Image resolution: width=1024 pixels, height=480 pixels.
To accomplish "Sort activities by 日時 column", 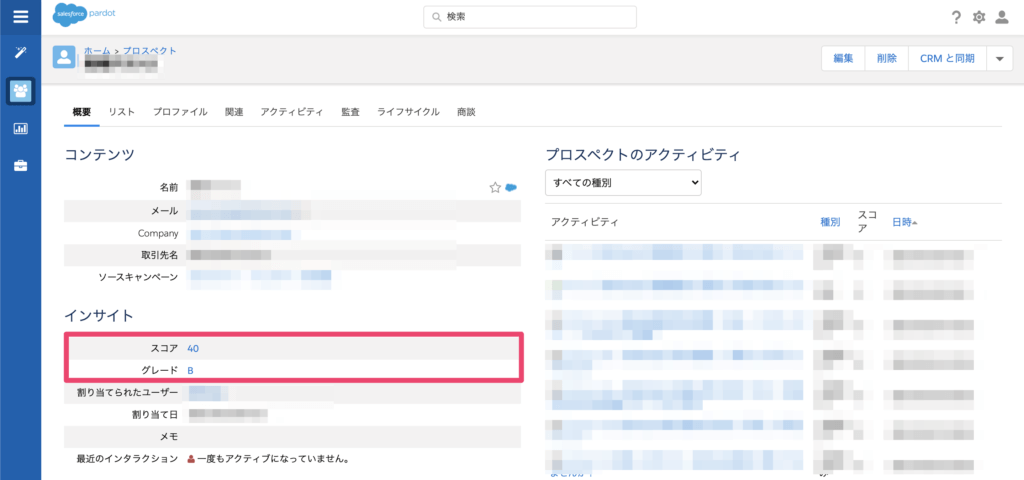I will [904, 222].
